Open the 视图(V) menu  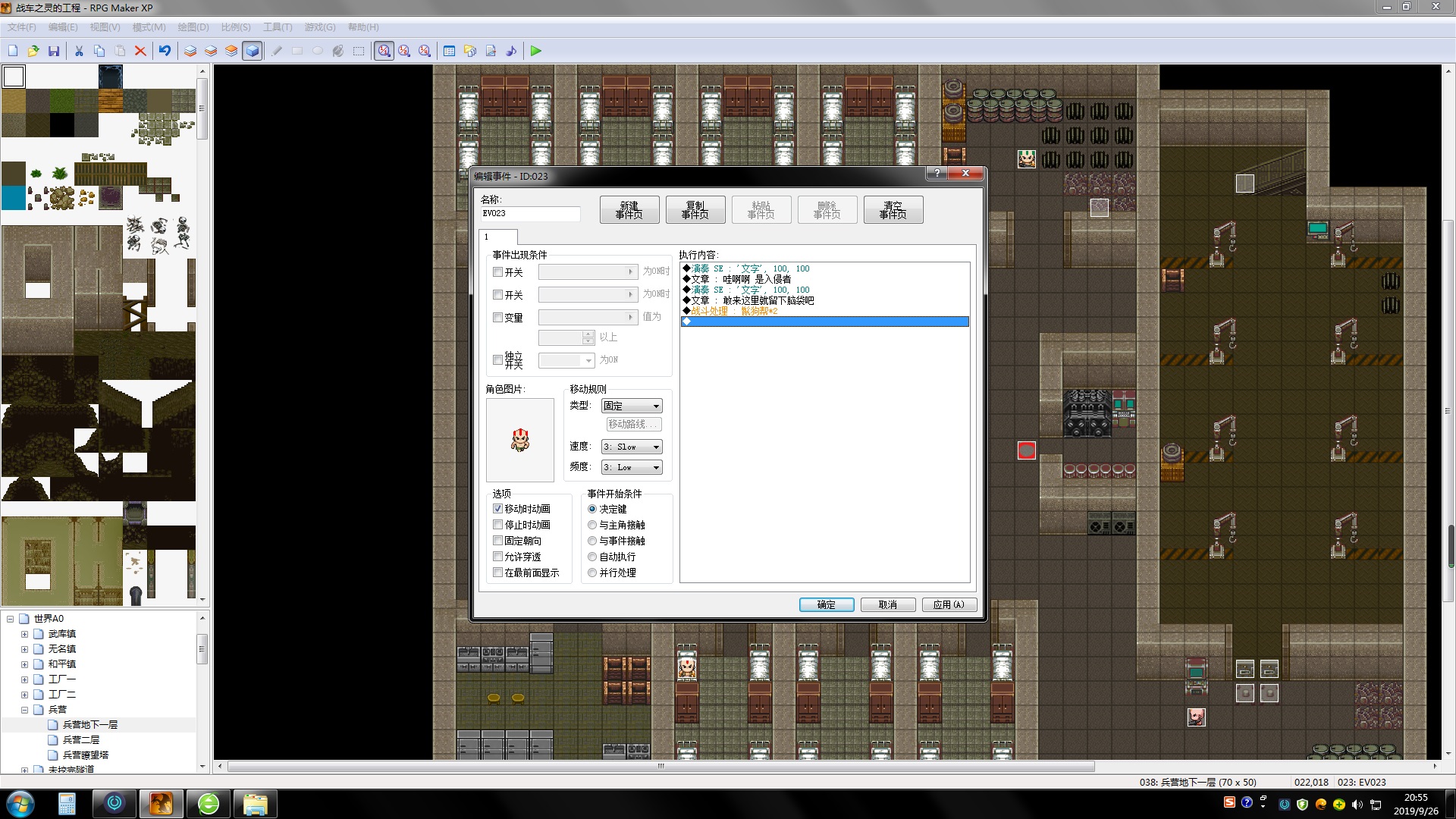point(105,27)
